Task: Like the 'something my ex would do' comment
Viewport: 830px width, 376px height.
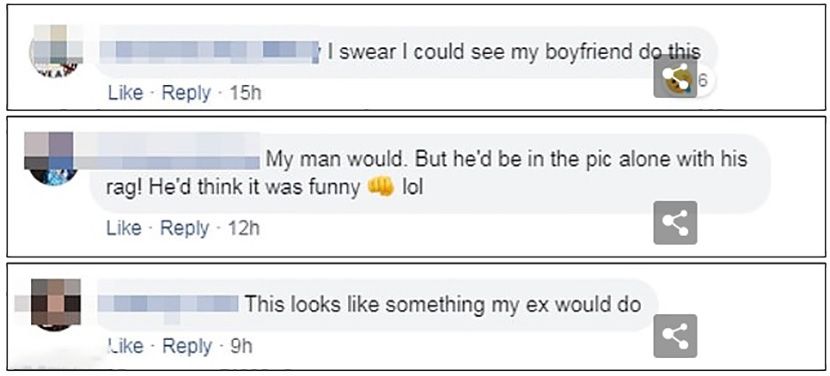Action: click(x=125, y=346)
